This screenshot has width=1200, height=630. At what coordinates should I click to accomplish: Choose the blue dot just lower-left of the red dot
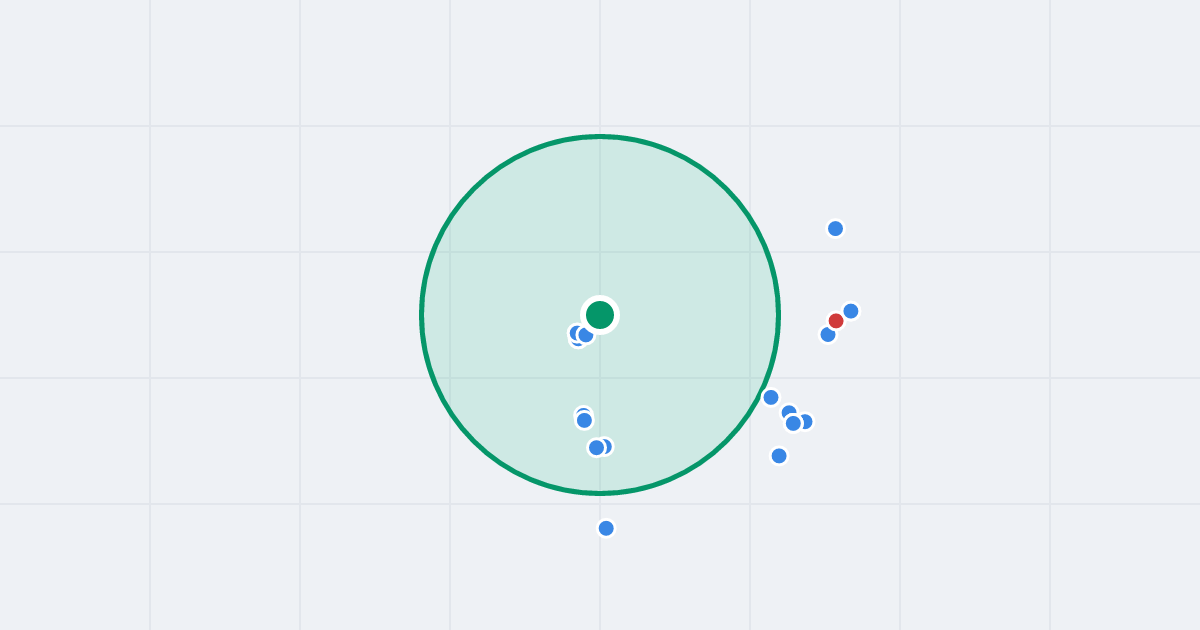click(x=828, y=334)
